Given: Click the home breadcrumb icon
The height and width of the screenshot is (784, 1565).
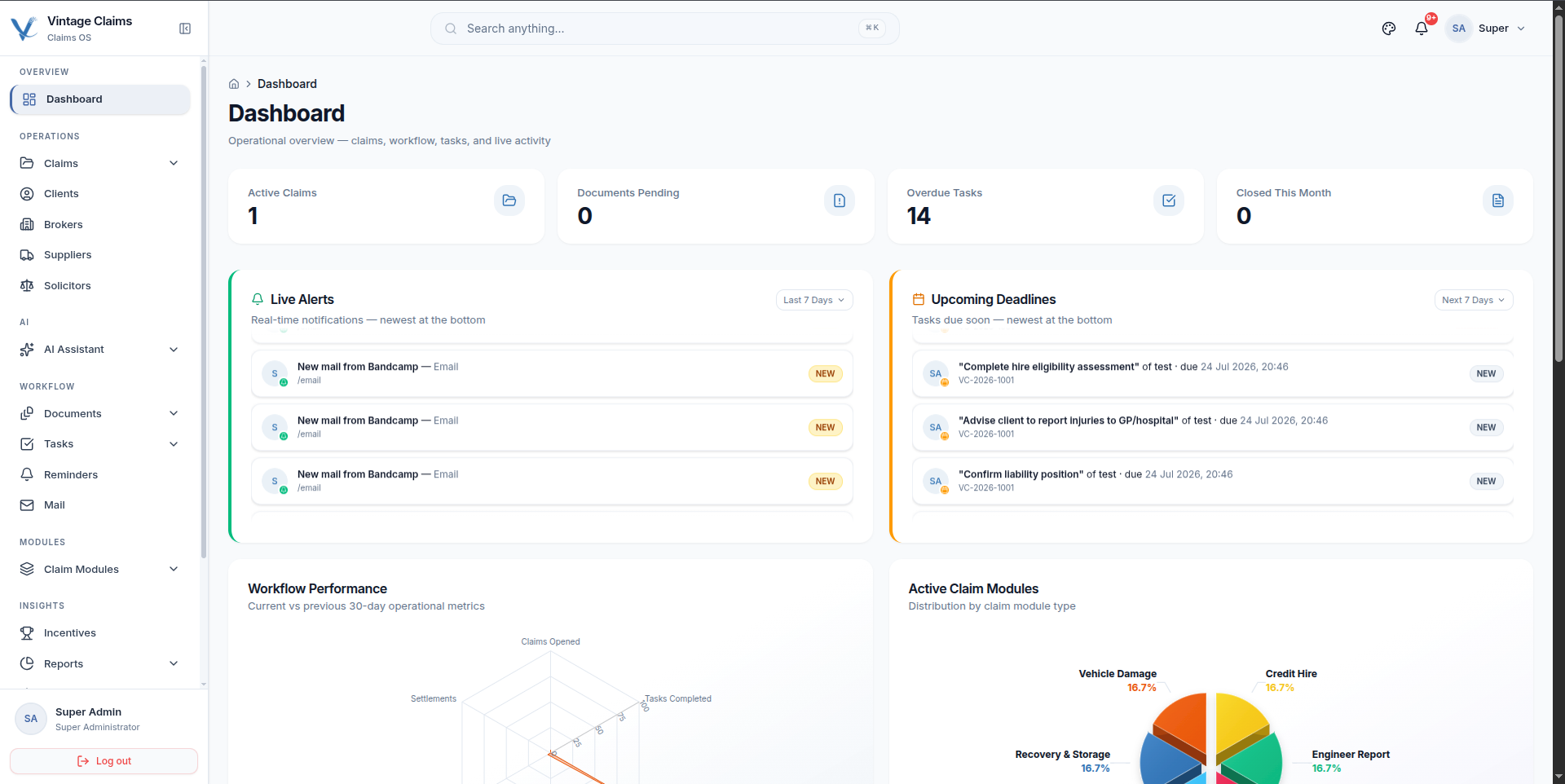Looking at the screenshot, I should click(x=234, y=84).
